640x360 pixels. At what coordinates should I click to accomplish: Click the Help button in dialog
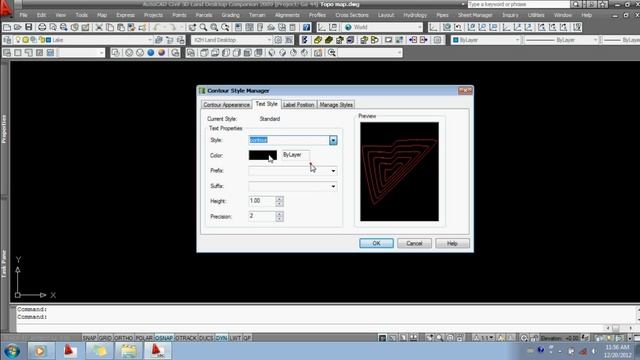452,243
